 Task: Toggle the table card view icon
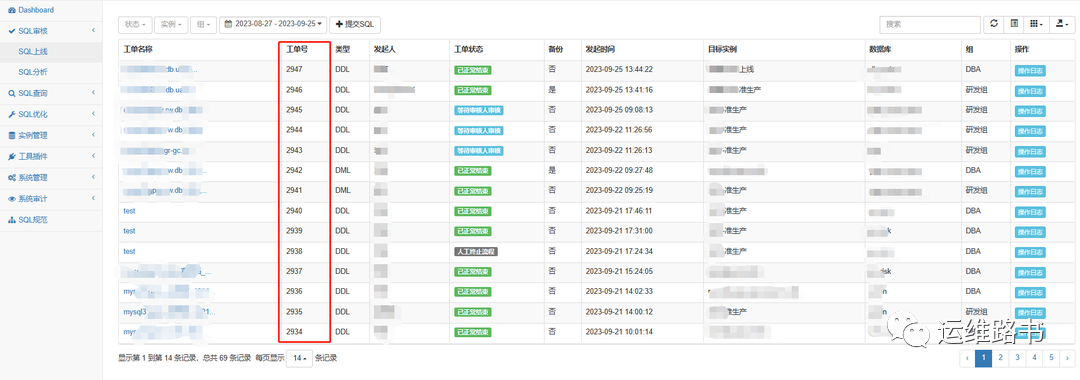1013,24
